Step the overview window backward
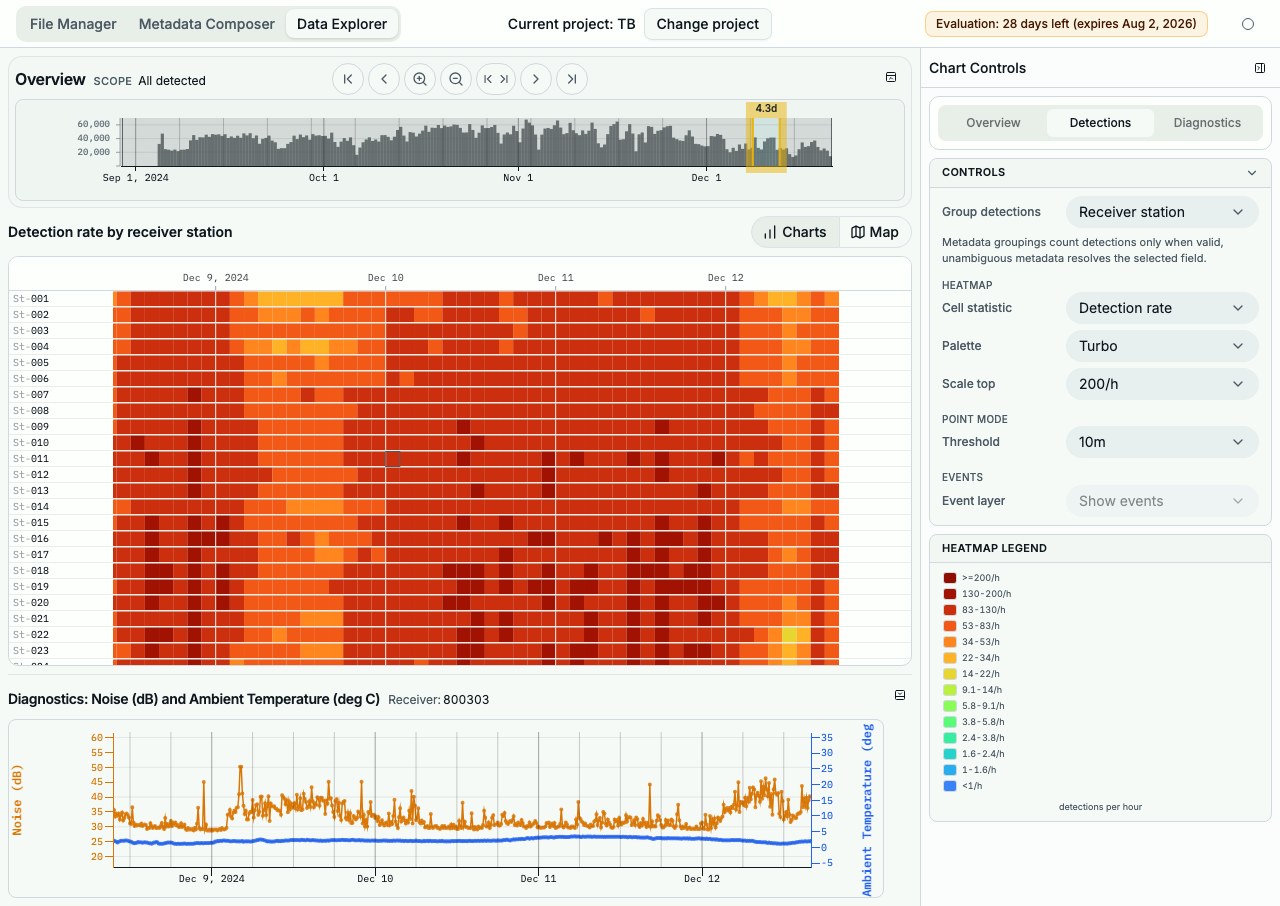The image size is (1280, 906). 384,79
